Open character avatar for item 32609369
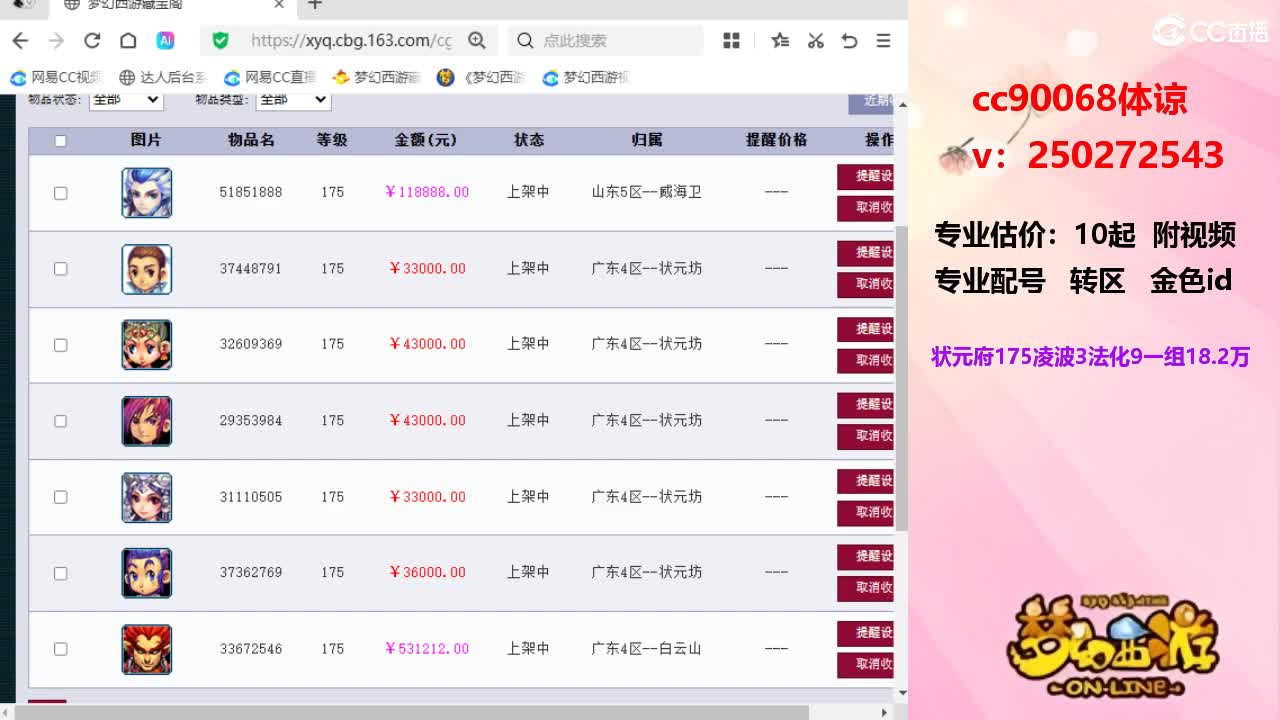Image resolution: width=1280 pixels, height=720 pixels. (x=147, y=345)
